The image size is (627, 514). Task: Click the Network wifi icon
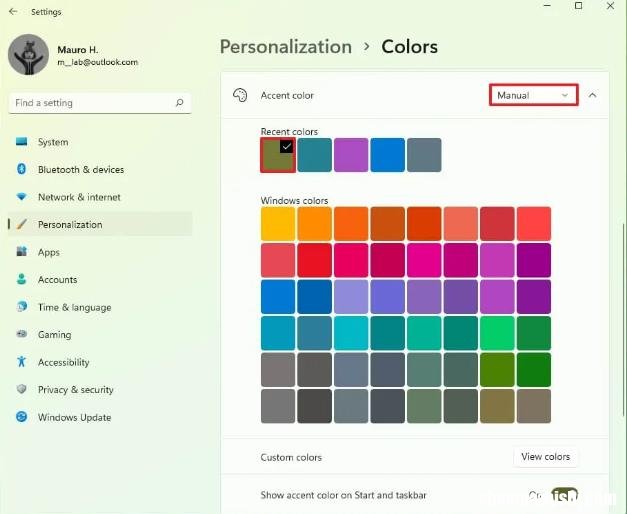tap(22, 197)
